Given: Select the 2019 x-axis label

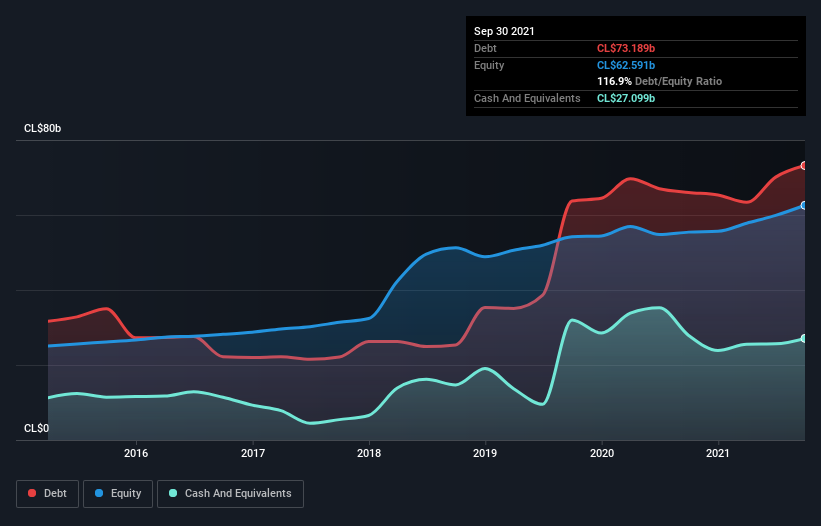Looking at the screenshot, I should (x=485, y=453).
